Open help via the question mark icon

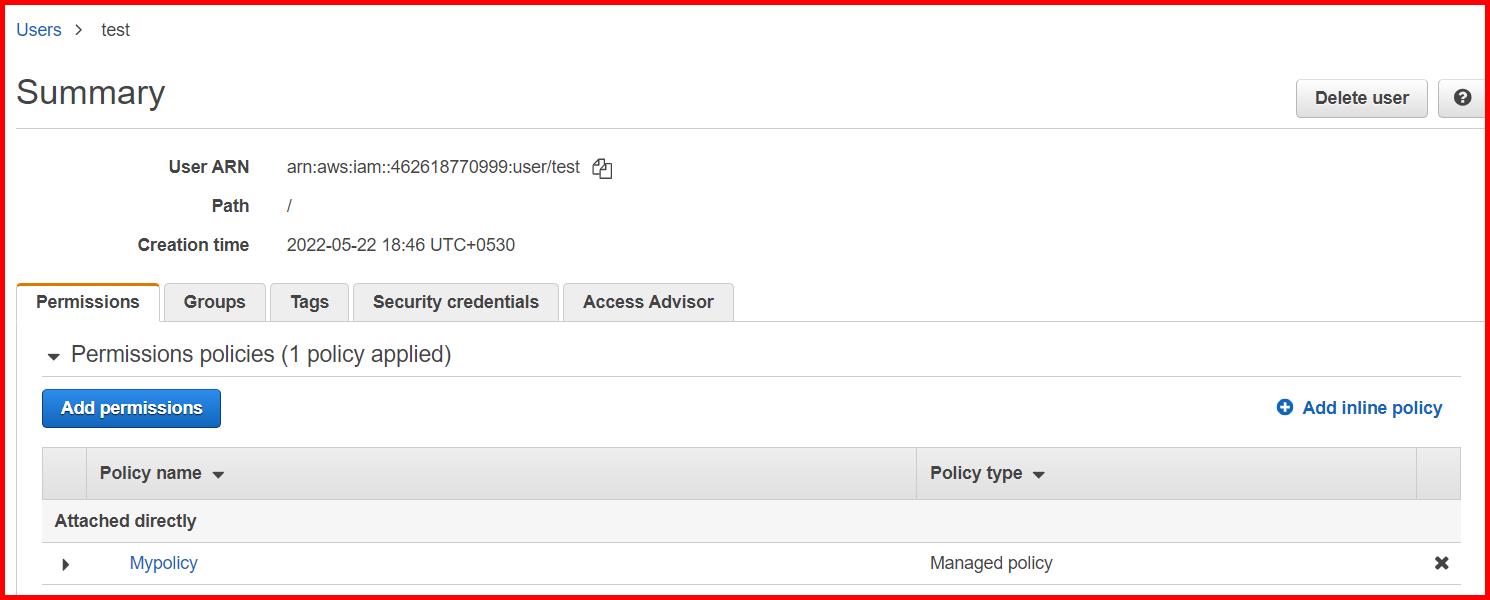point(1462,98)
